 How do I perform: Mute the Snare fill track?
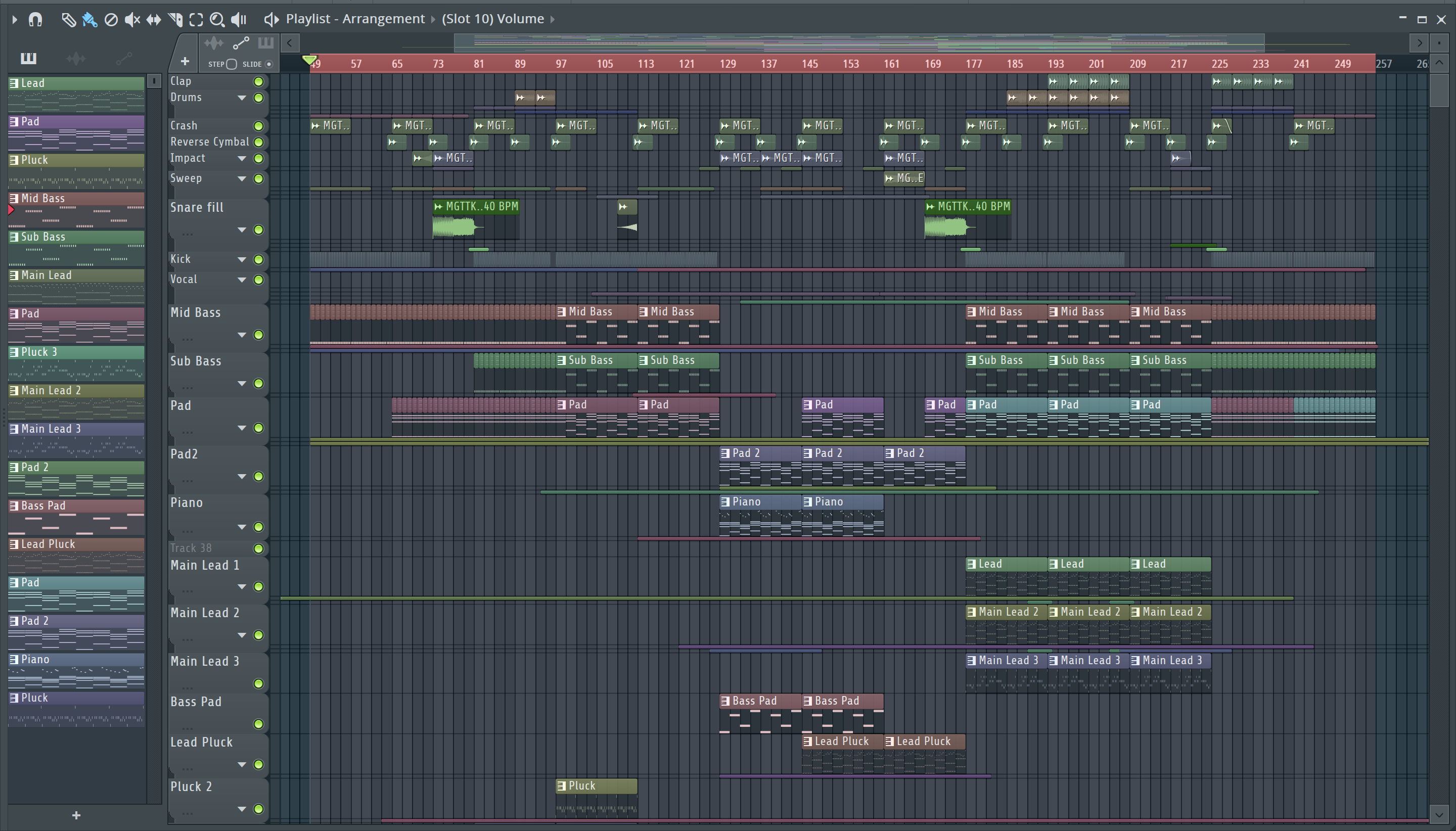pos(258,230)
